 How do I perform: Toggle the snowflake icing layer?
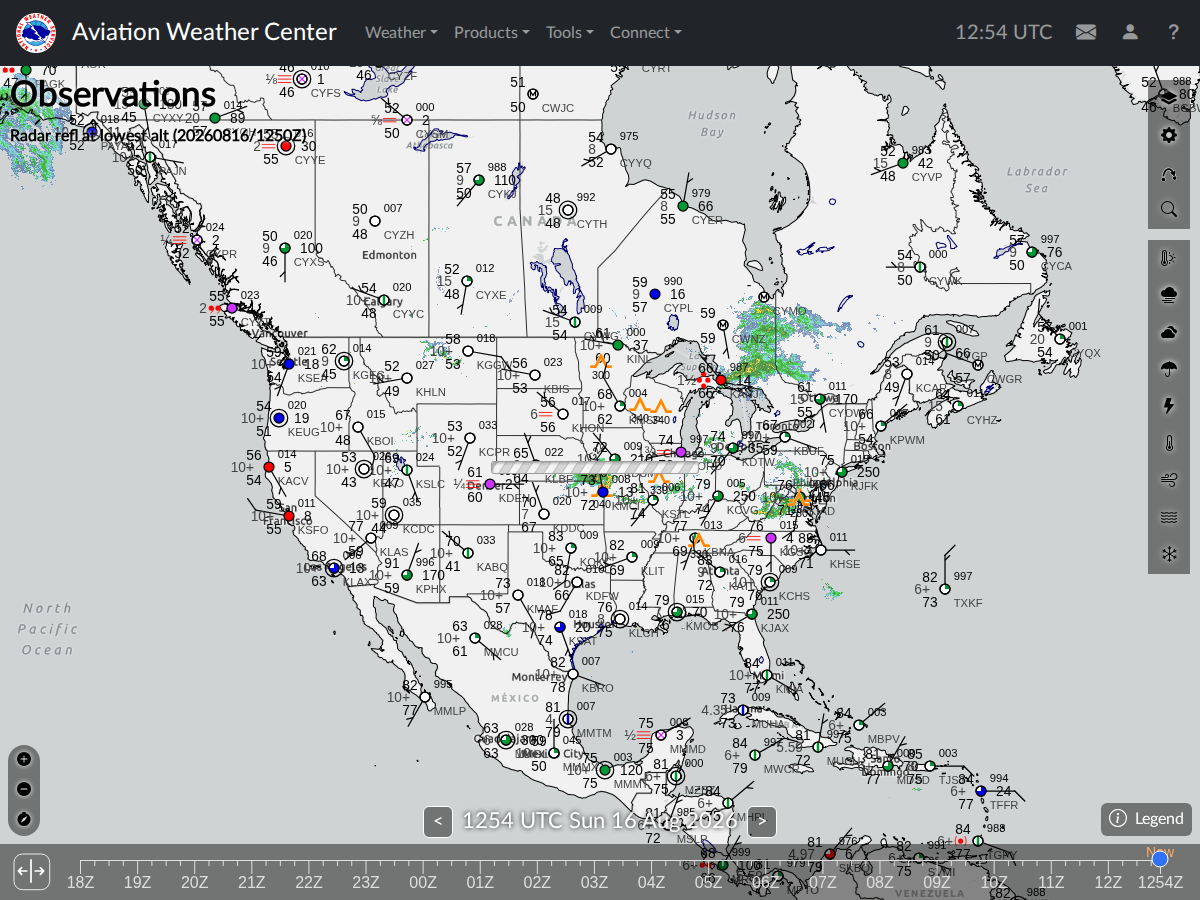coord(1169,554)
